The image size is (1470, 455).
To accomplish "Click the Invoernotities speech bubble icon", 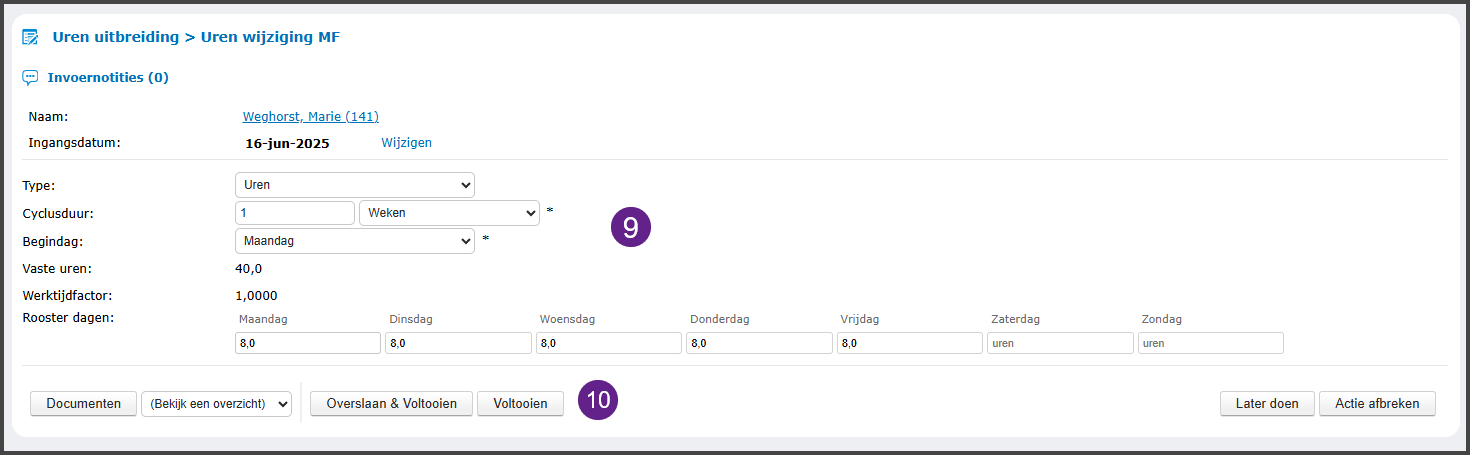I will (x=30, y=77).
